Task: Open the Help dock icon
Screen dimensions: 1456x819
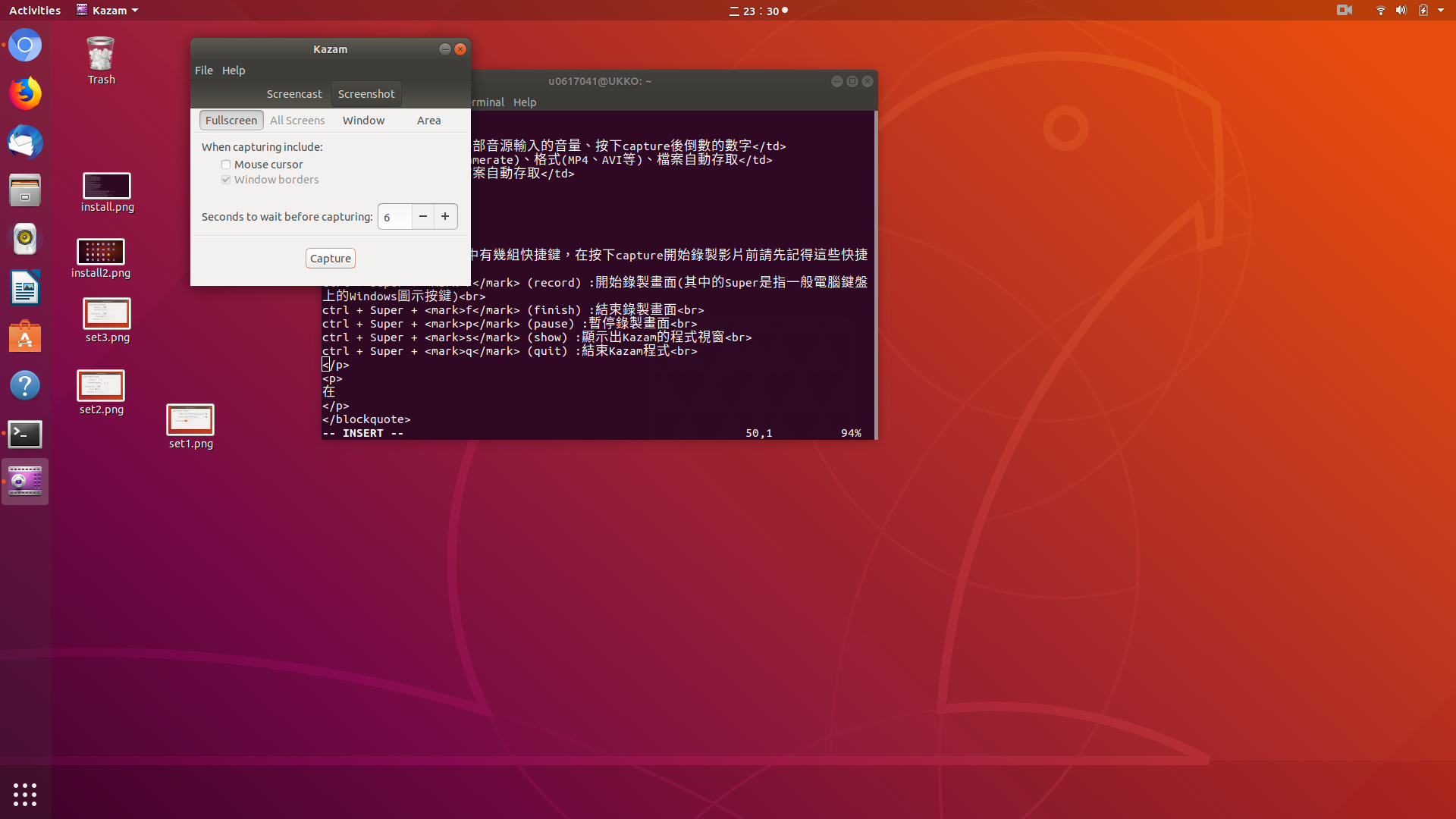Action: click(x=25, y=385)
